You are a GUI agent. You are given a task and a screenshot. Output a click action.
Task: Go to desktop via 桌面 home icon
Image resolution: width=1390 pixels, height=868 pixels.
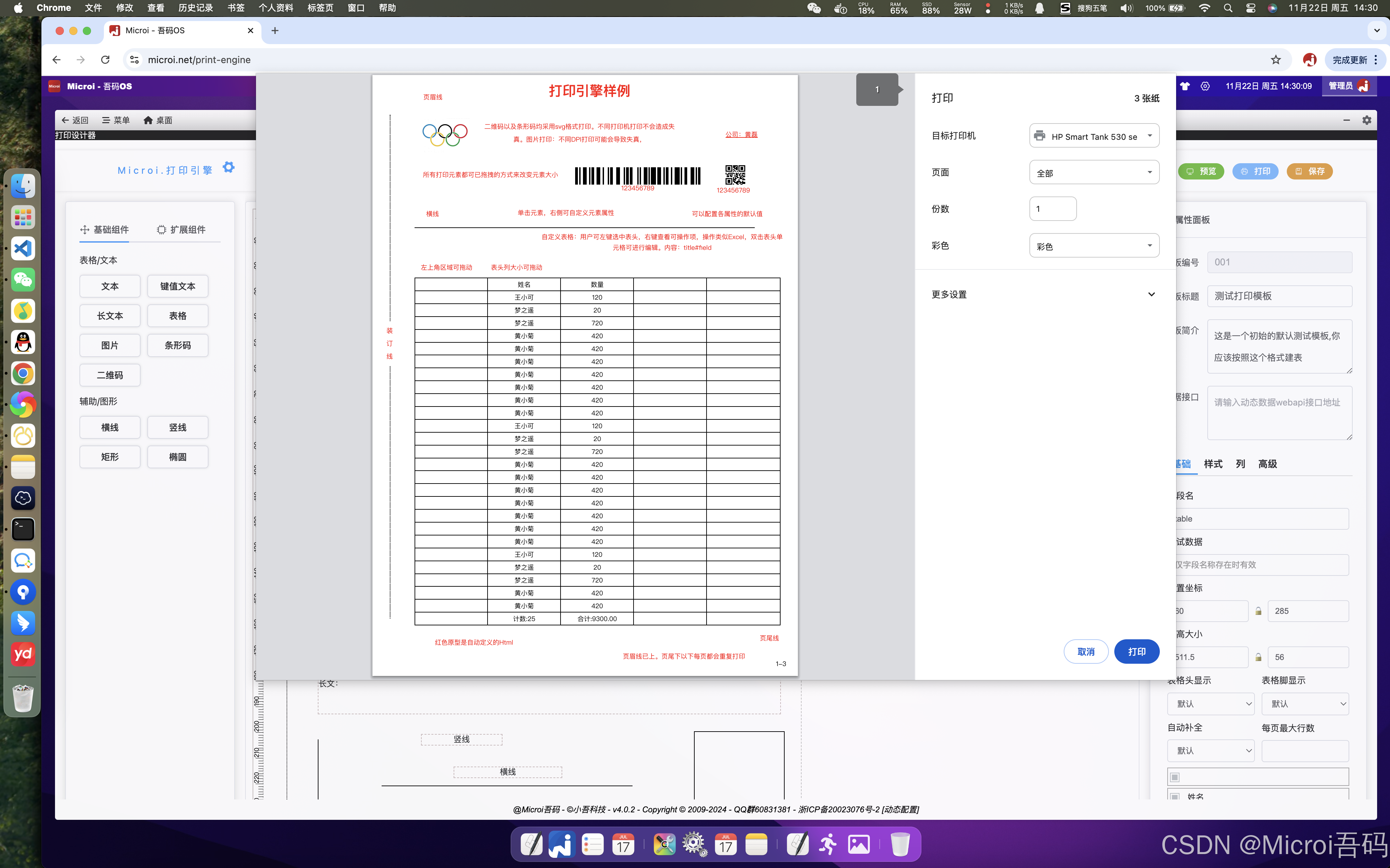point(158,120)
